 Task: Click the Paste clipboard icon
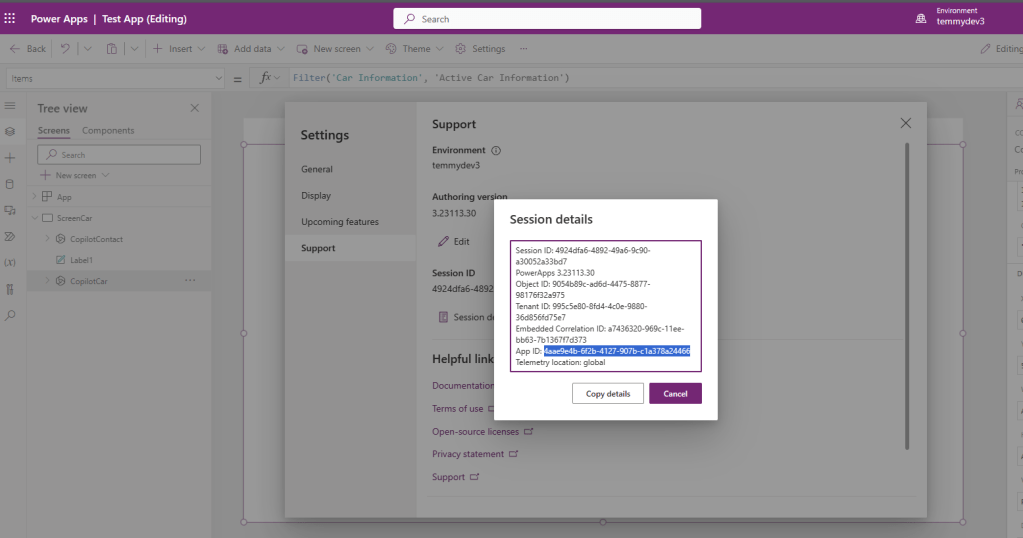click(x=112, y=49)
